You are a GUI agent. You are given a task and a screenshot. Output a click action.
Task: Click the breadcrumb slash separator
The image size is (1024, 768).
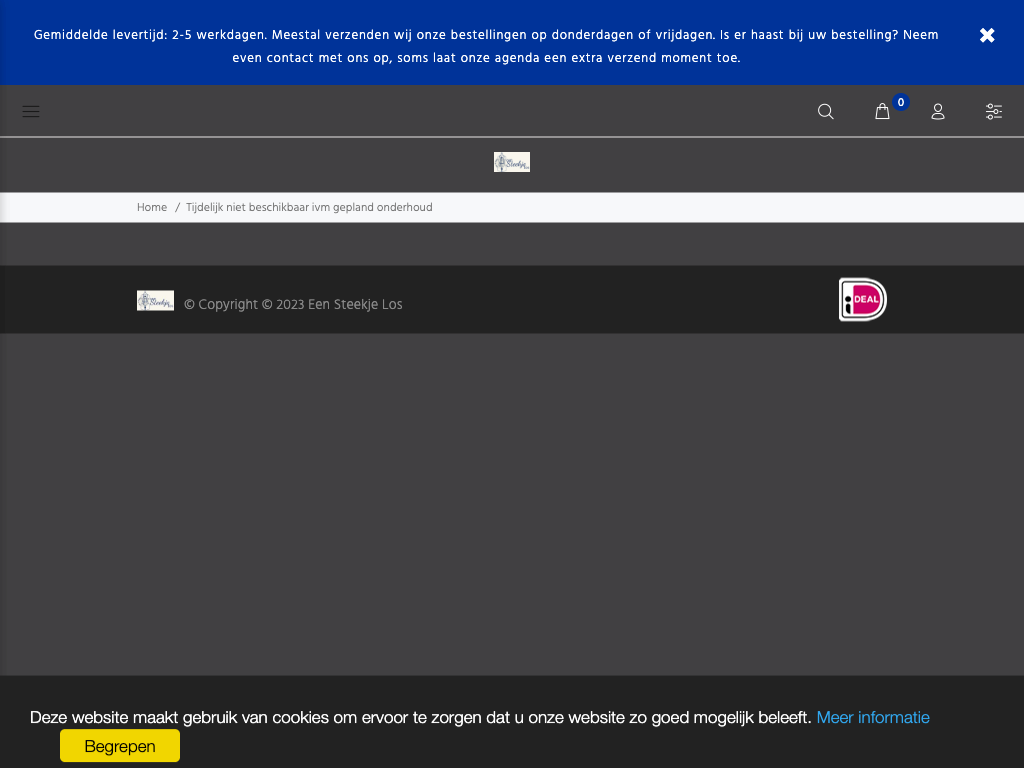pyautogui.click(x=177, y=208)
